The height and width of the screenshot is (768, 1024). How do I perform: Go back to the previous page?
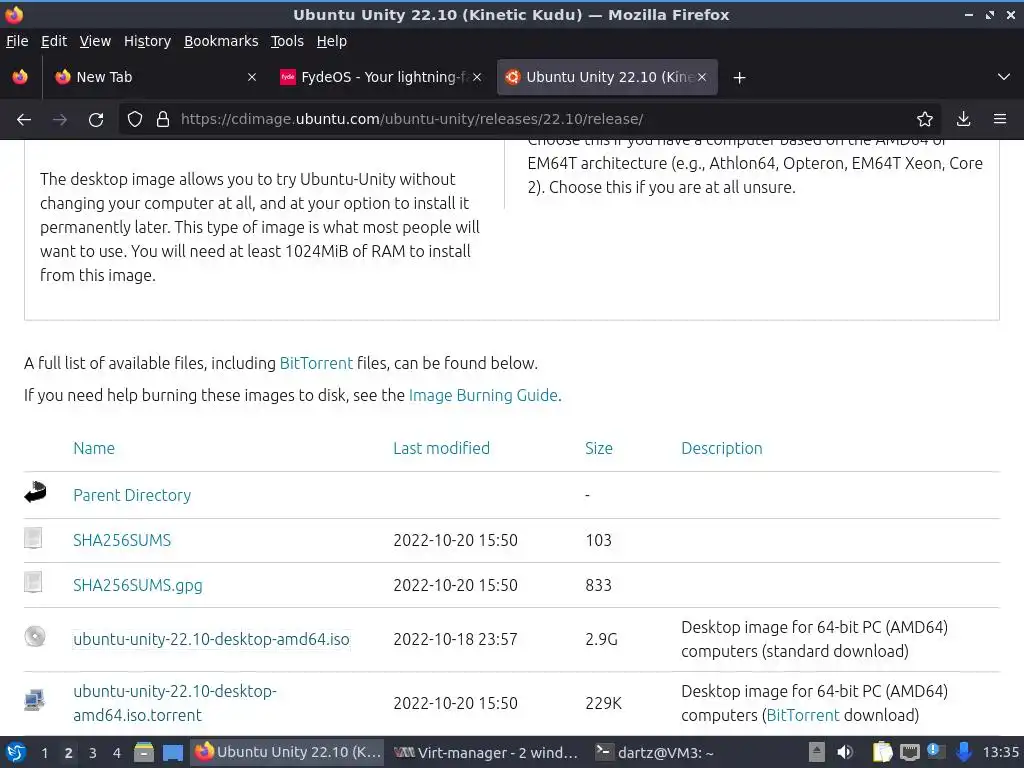24,120
